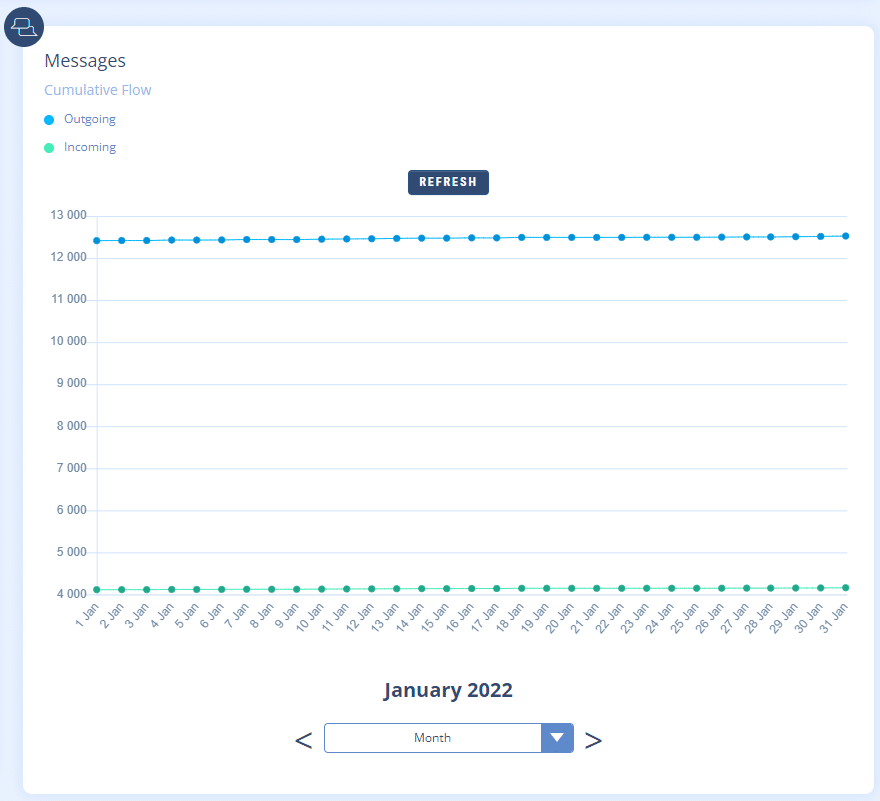
Task: Open the Month period dropdown arrow
Action: (x=557, y=738)
